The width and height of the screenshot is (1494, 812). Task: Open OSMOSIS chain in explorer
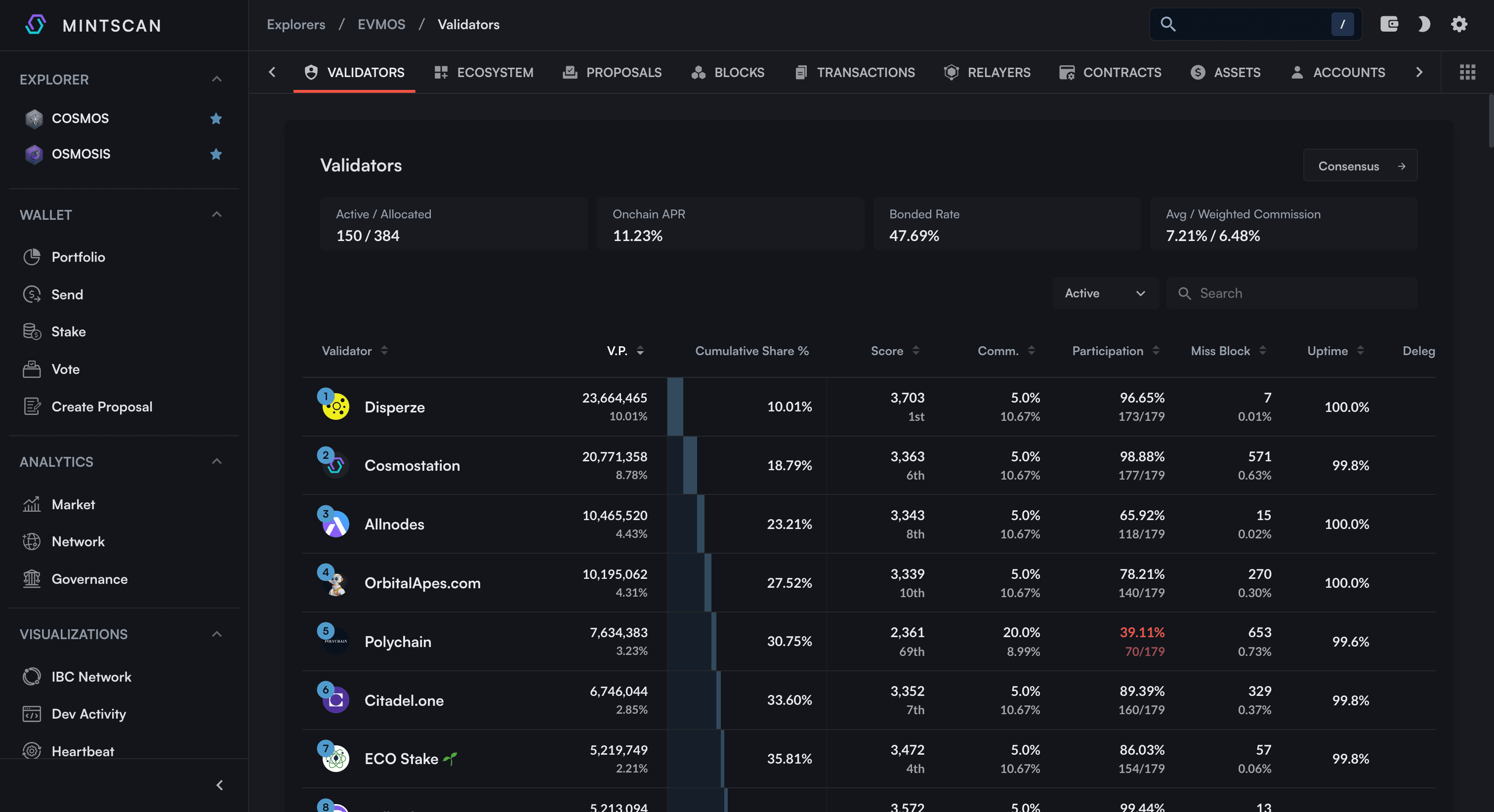[x=81, y=154]
